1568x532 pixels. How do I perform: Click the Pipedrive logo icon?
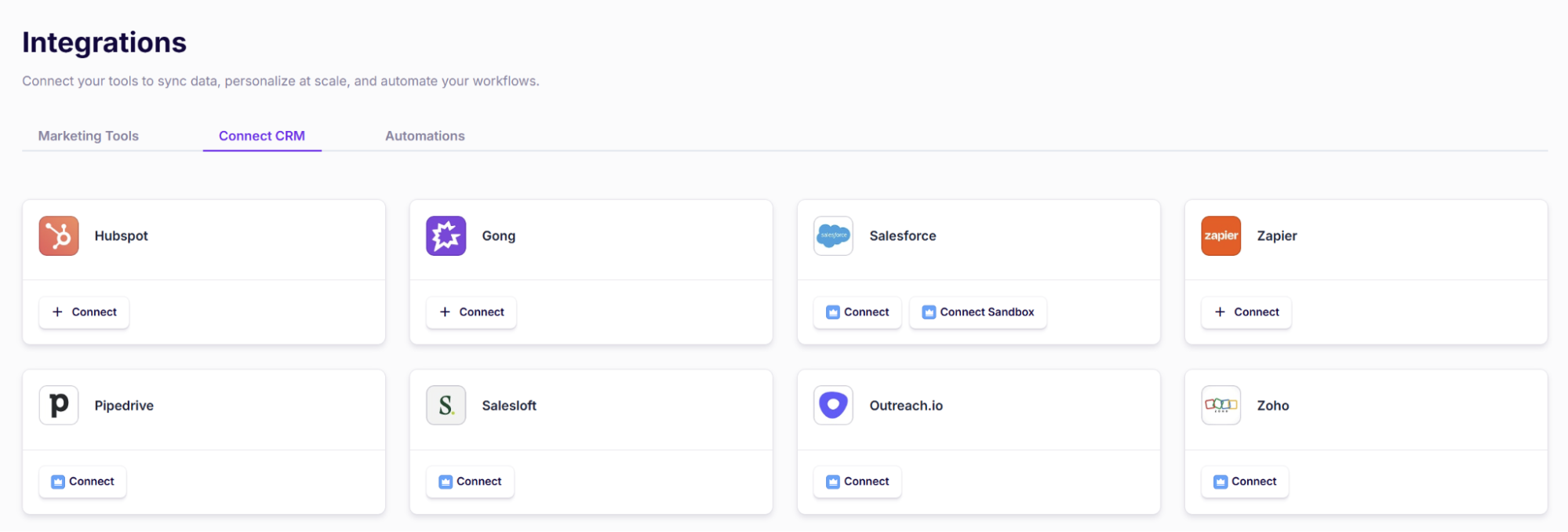click(x=59, y=406)
